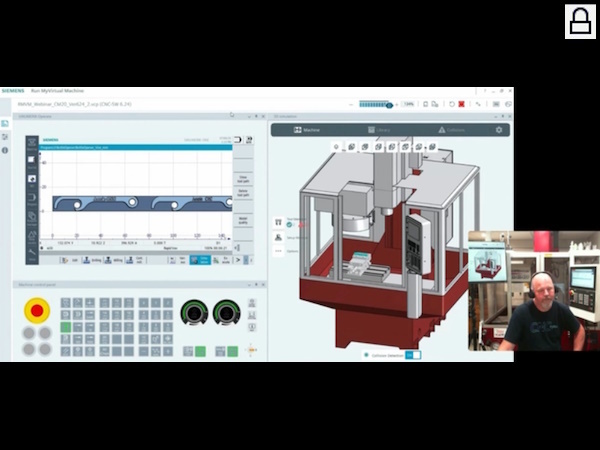The image size is (600, 450).
Task: Collapse the vertical softkey bar arrow
Action: click(237, 248)
